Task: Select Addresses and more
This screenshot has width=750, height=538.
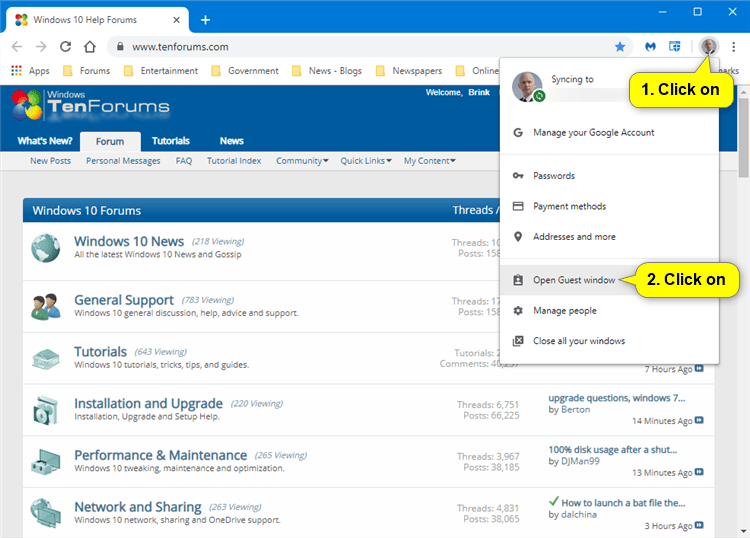Action: (609, 237)
